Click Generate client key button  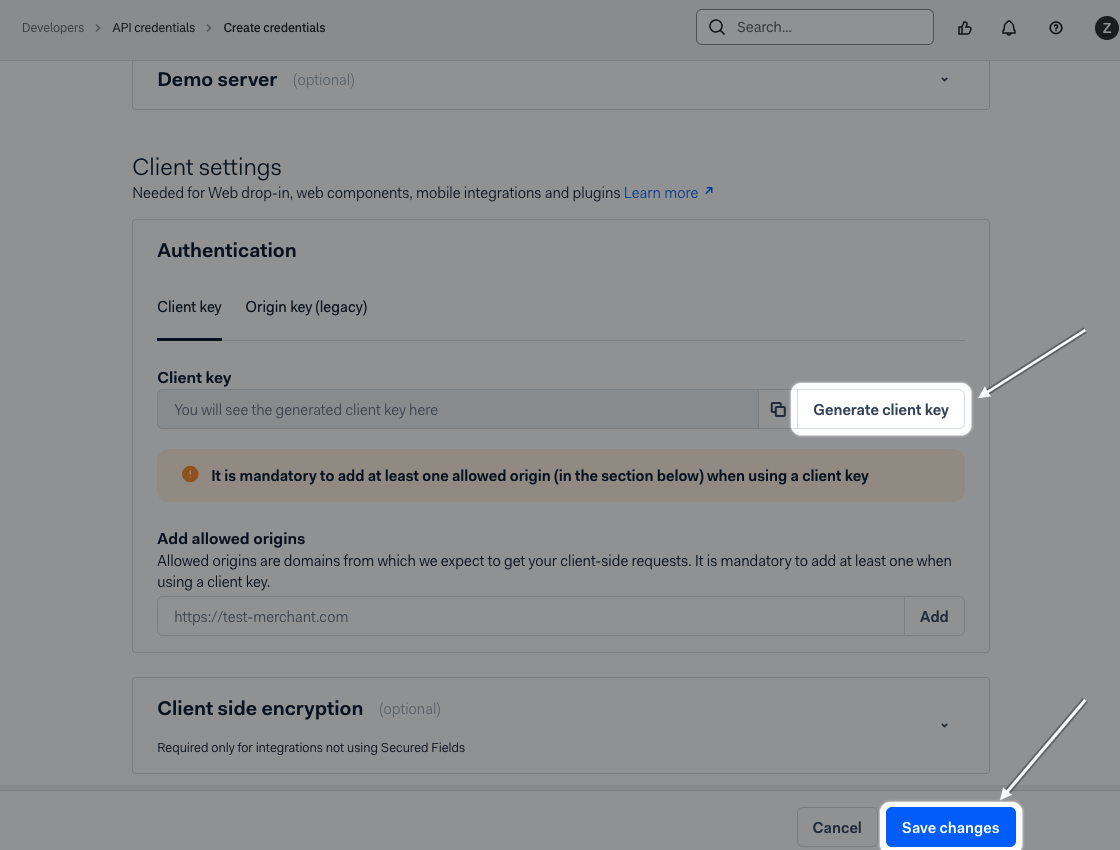(x=881, y=409)
